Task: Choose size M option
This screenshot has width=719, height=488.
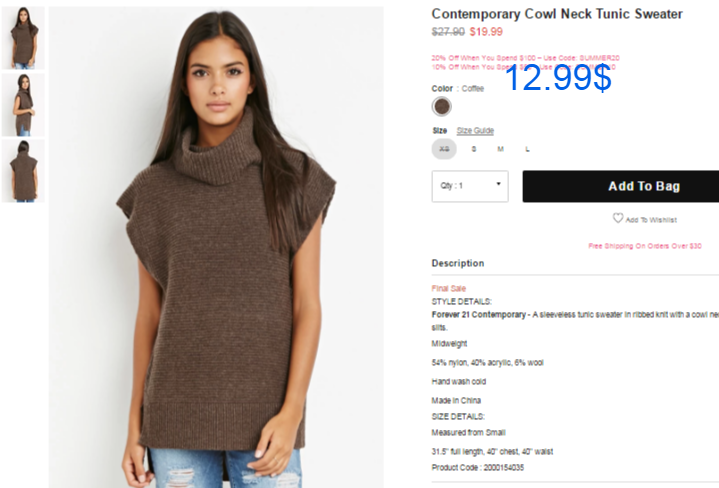Action: click(500, 149)
